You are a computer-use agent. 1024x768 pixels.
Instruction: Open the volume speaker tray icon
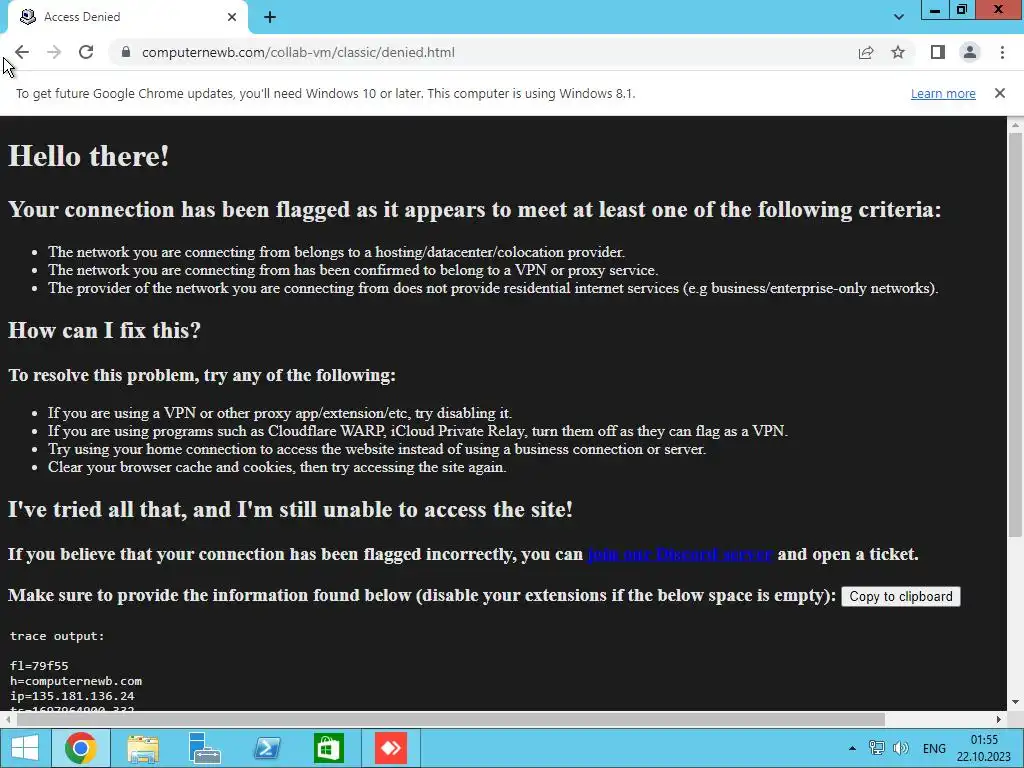(901, 748)
